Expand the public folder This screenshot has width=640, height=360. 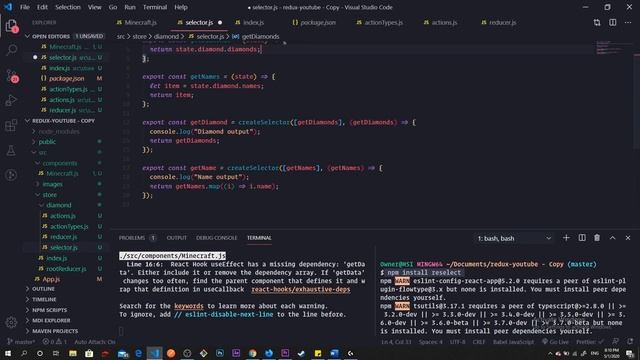[x=47, y=142]
